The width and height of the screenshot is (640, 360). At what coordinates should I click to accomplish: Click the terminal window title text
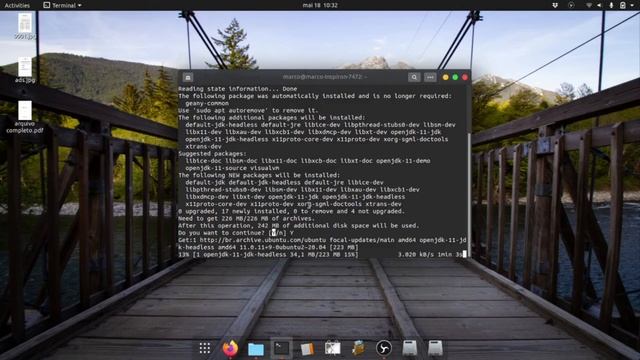[325, 77]
